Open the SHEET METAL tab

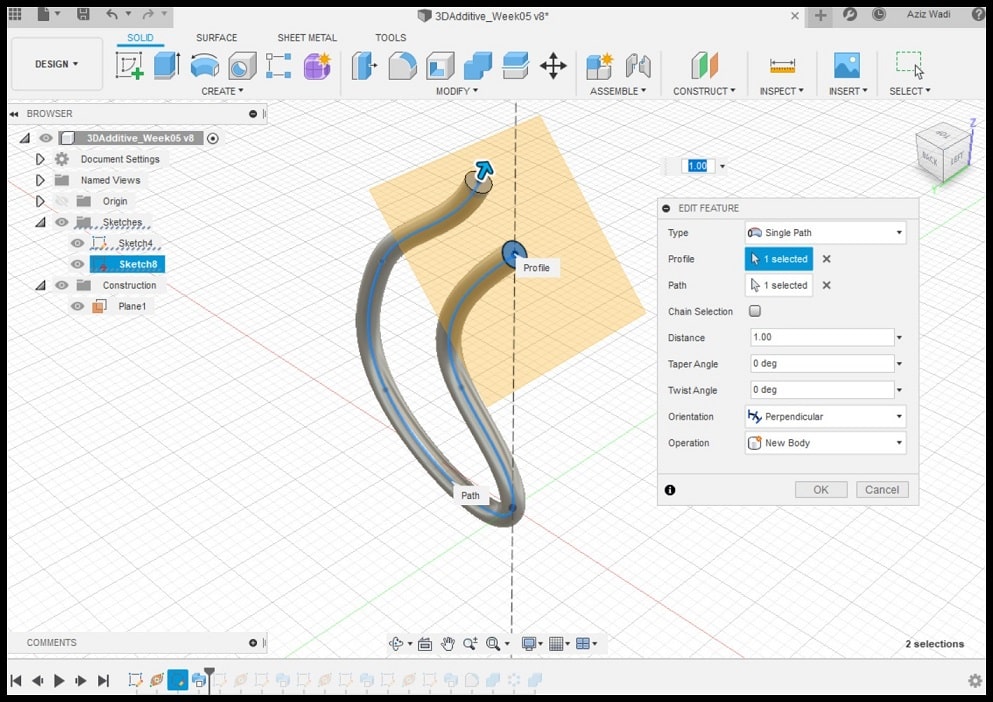click(307, 38)
